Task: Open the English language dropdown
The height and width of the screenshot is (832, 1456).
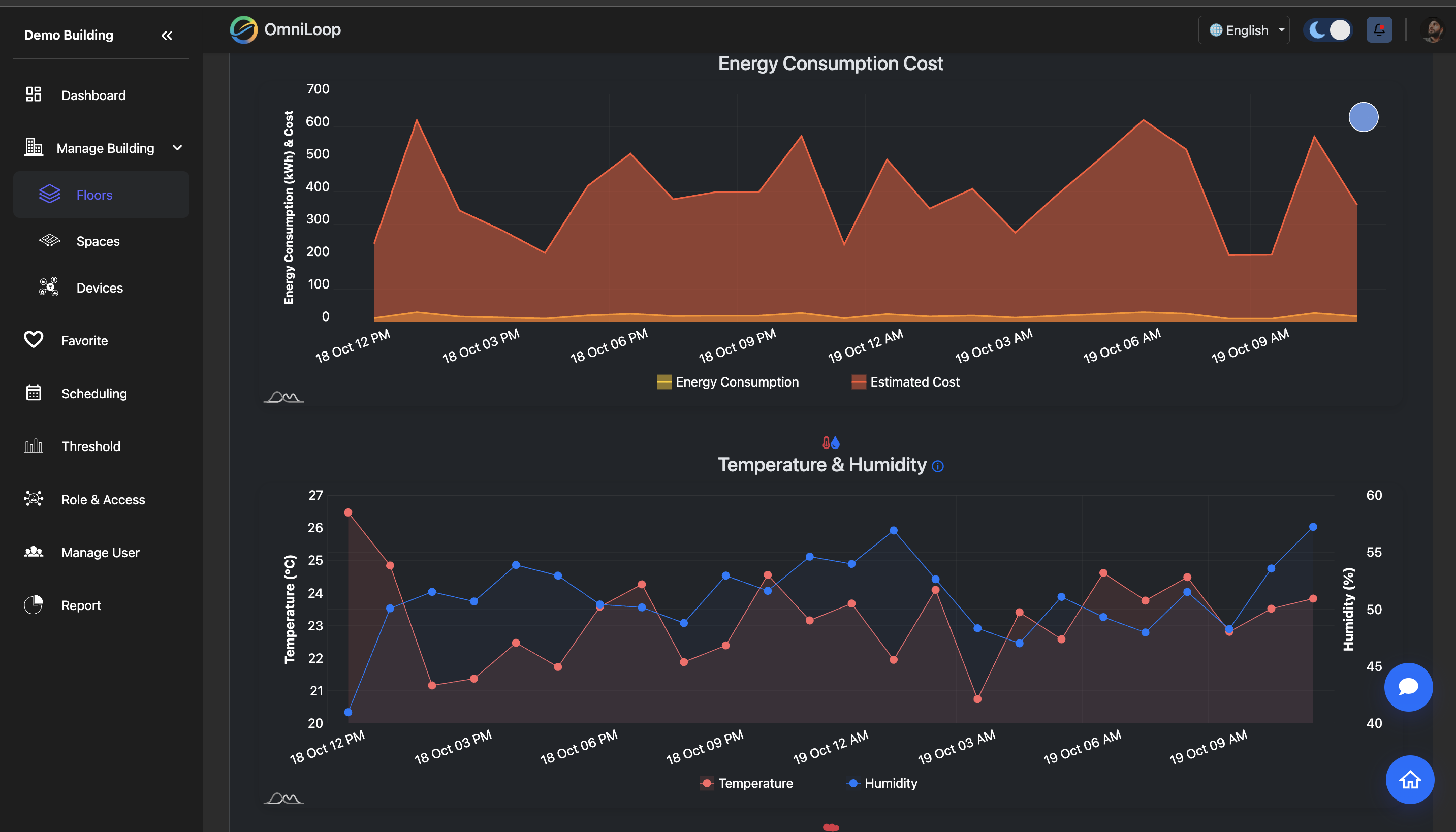Action: [1244, 30]
